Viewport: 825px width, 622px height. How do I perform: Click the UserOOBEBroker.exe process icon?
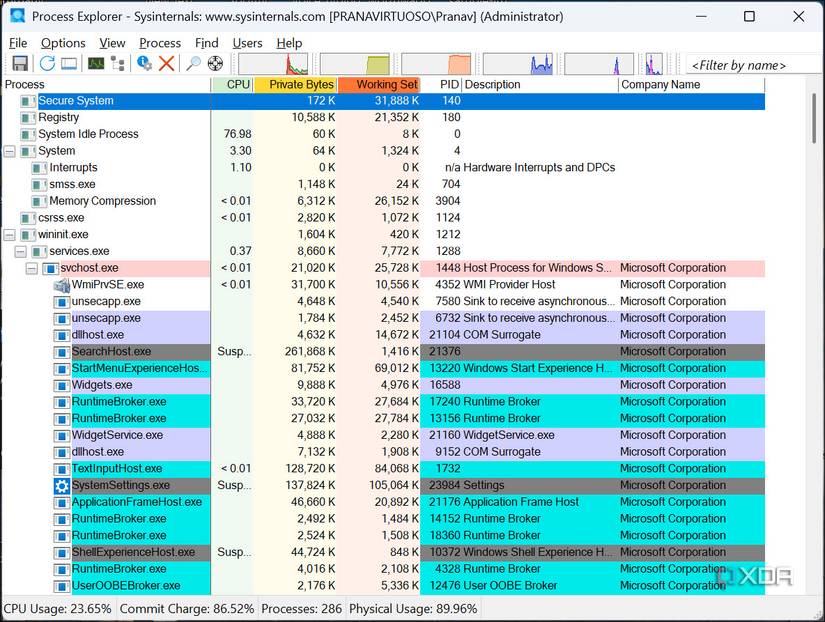point(62,586)
